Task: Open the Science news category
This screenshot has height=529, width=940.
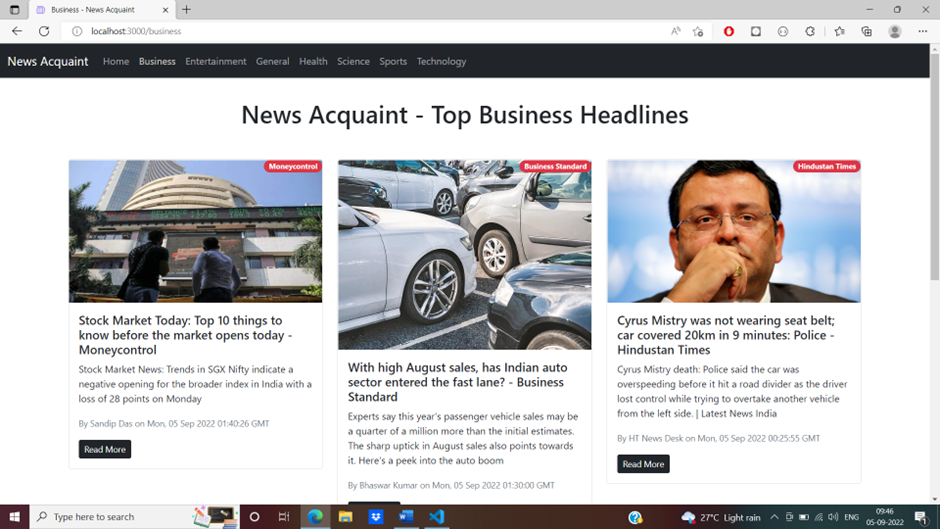Action: tap(353, 61)
